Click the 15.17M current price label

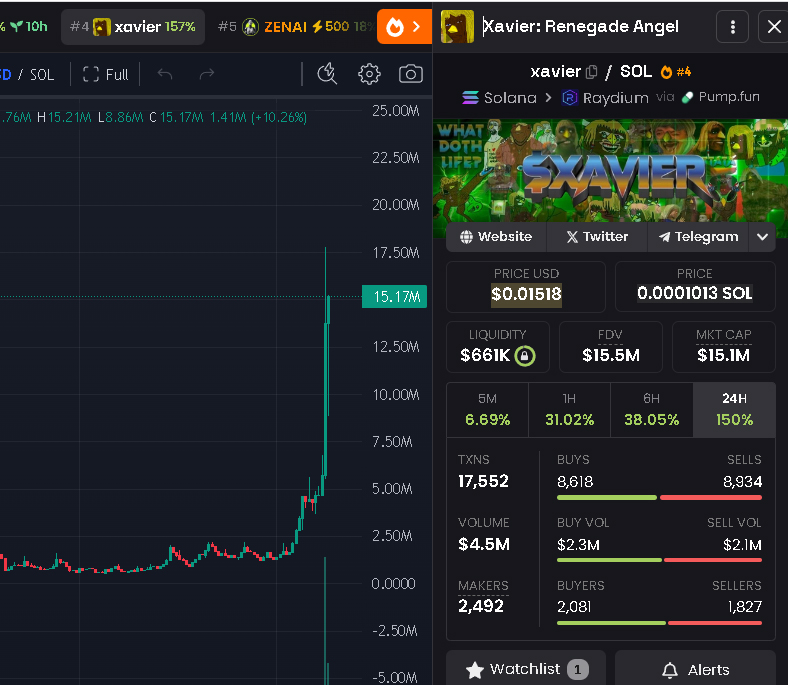(x=395, y=297)
